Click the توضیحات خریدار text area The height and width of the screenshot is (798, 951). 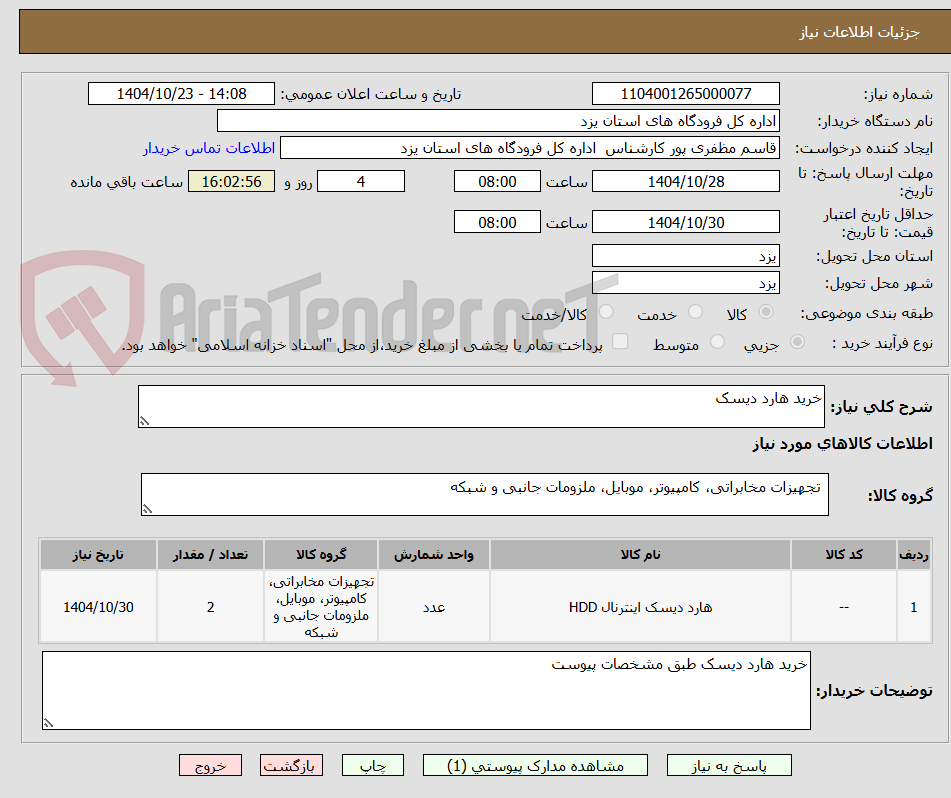click(x=426, y=690)
